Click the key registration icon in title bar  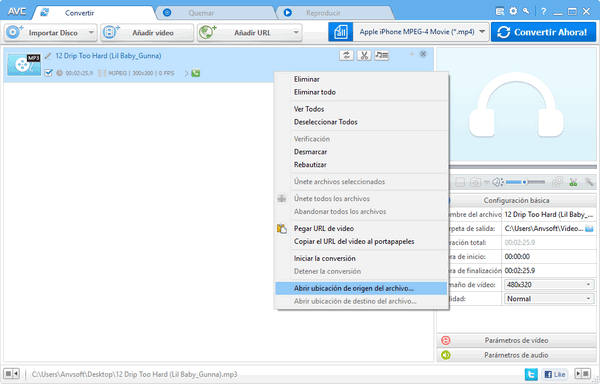[x=526, y=11]
